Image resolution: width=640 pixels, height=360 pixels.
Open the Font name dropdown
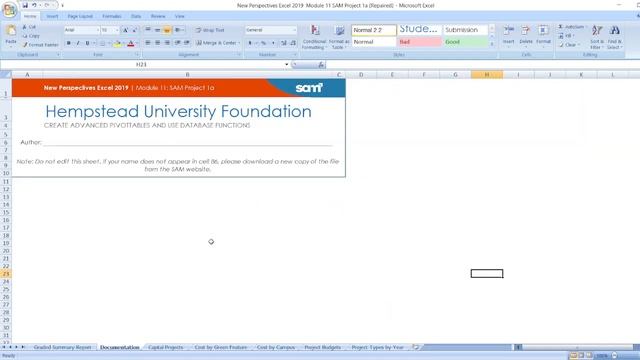point(98,30)
